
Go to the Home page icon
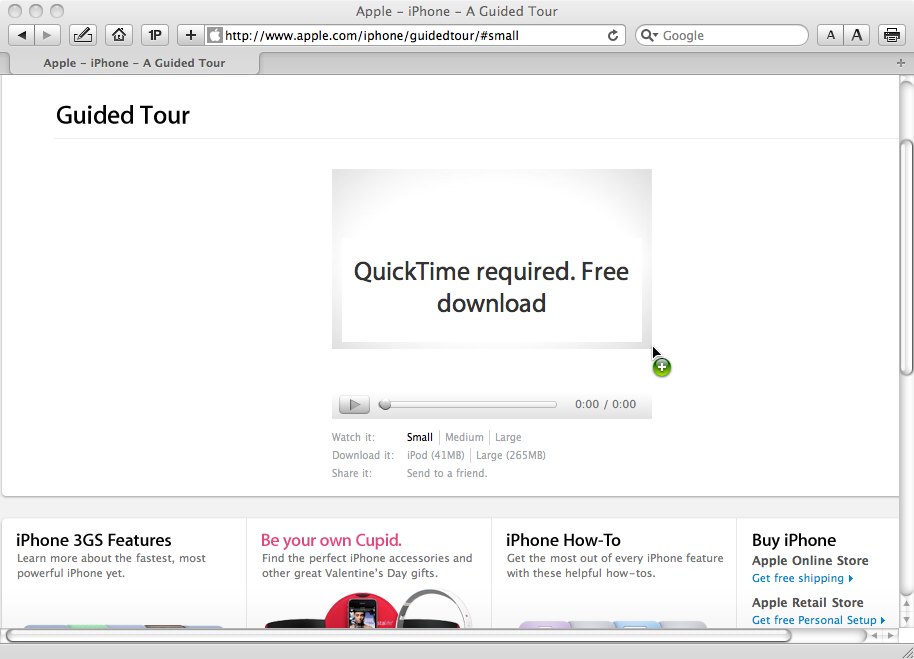(119, 36)
